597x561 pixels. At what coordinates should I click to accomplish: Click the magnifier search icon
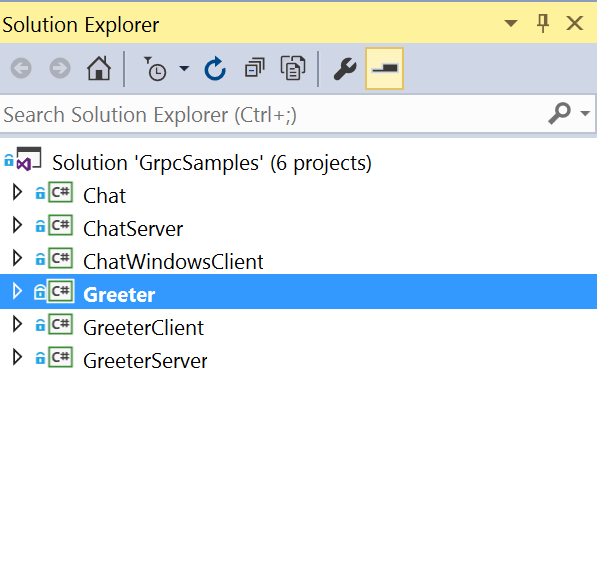(x=559, y=113)
